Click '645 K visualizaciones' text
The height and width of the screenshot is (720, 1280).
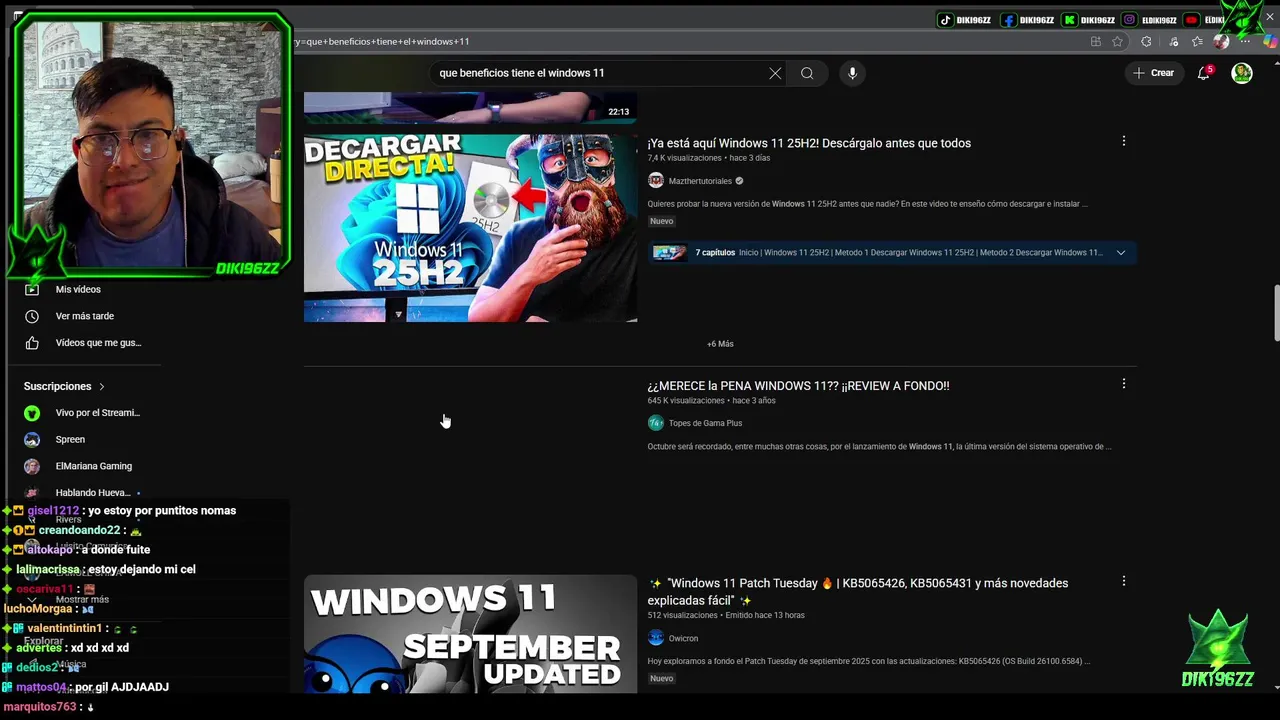tap(684, 401)
